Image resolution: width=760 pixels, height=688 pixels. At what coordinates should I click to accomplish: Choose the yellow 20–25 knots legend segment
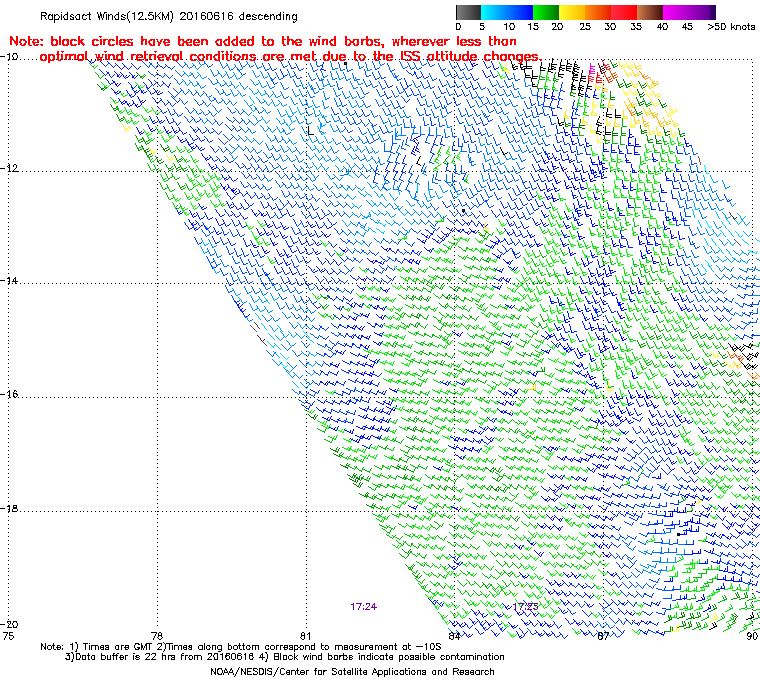[x=572, y=12]
